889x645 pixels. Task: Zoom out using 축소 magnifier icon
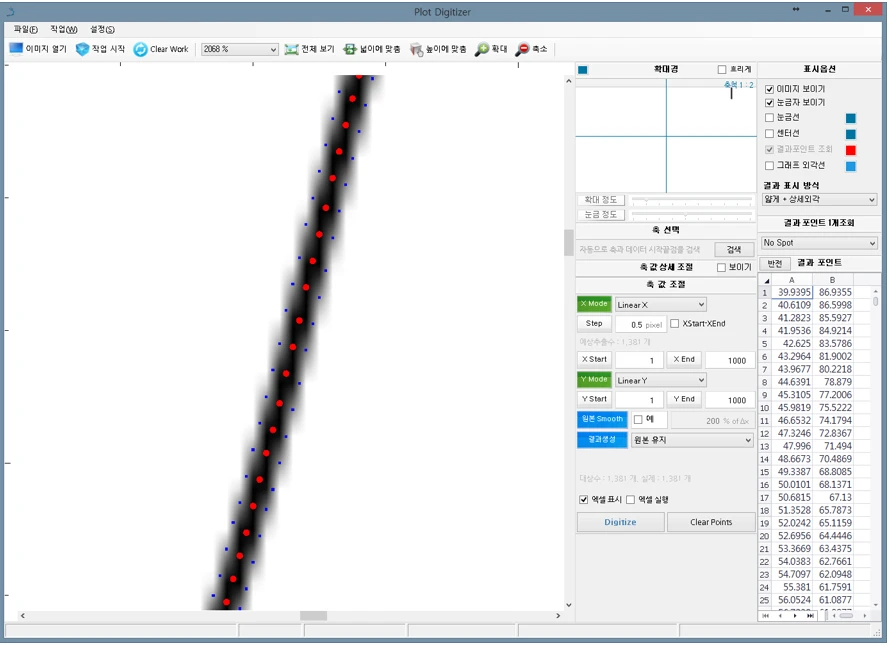522,49
